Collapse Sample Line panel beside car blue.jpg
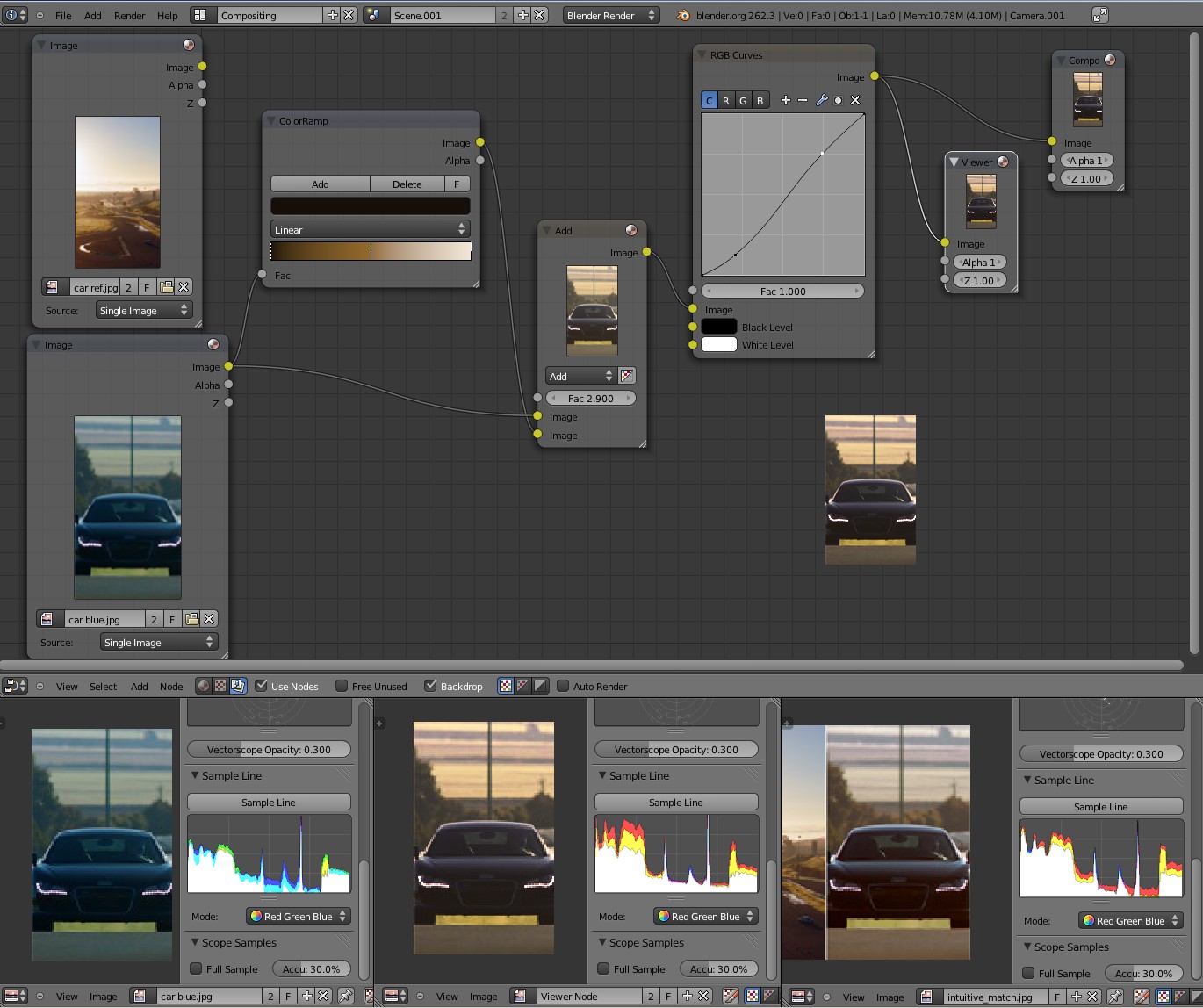This screenshot has height=1008, width=1203. [195, 776]
